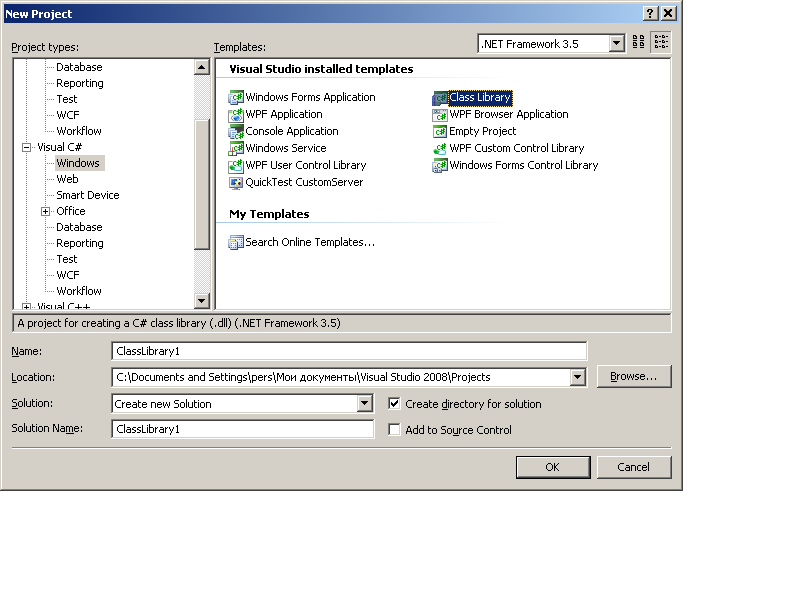Image resolution: width=800 pixels, height=600 pixels.
Task: Click the OK button
Action: click(553, 467)
